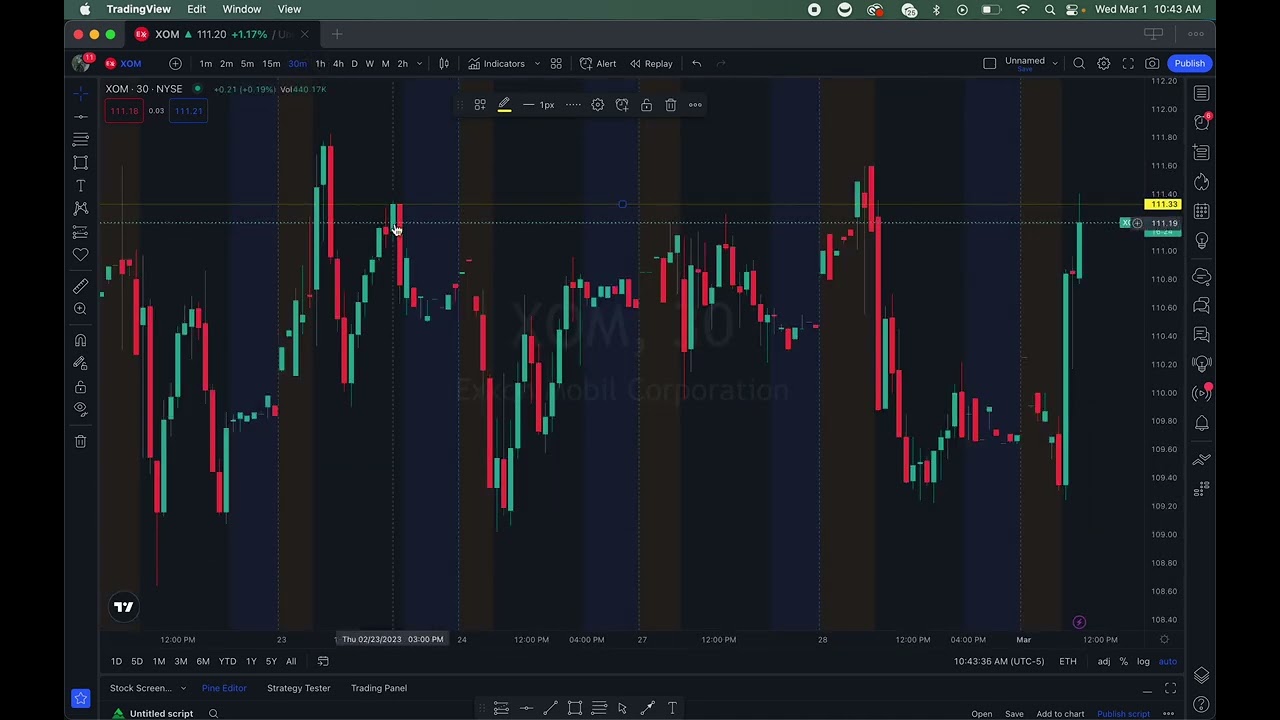The height and width of the screenshot is (720, 1280).
Task: Add alert on drawing from floating toolbar
Action: 622,105
